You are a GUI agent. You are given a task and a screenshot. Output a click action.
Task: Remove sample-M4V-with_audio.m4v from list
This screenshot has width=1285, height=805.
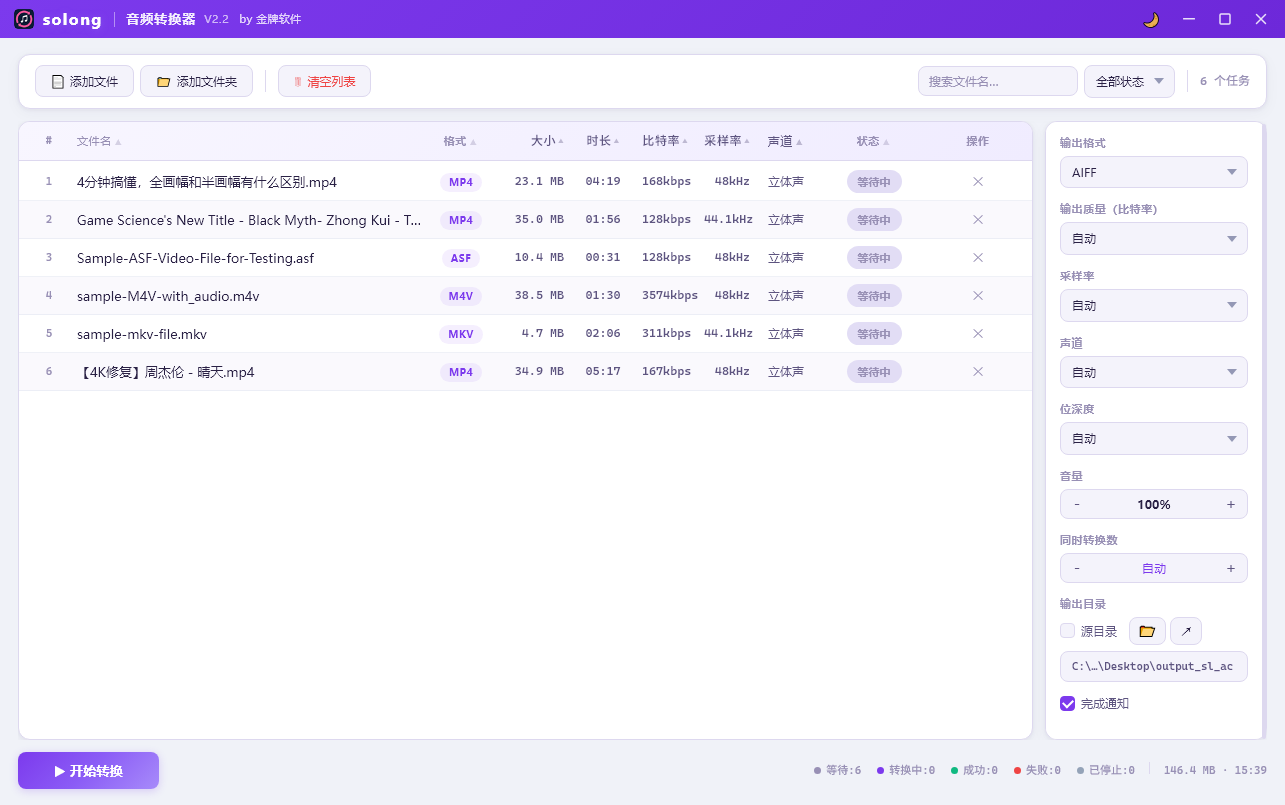click(978, 295)
